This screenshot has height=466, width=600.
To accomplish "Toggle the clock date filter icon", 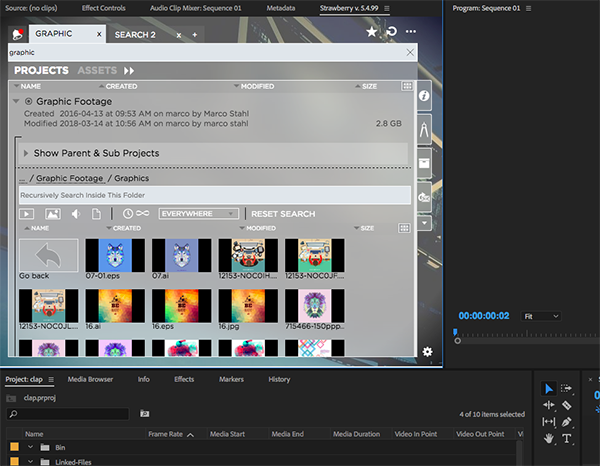I will coord(128,214).
